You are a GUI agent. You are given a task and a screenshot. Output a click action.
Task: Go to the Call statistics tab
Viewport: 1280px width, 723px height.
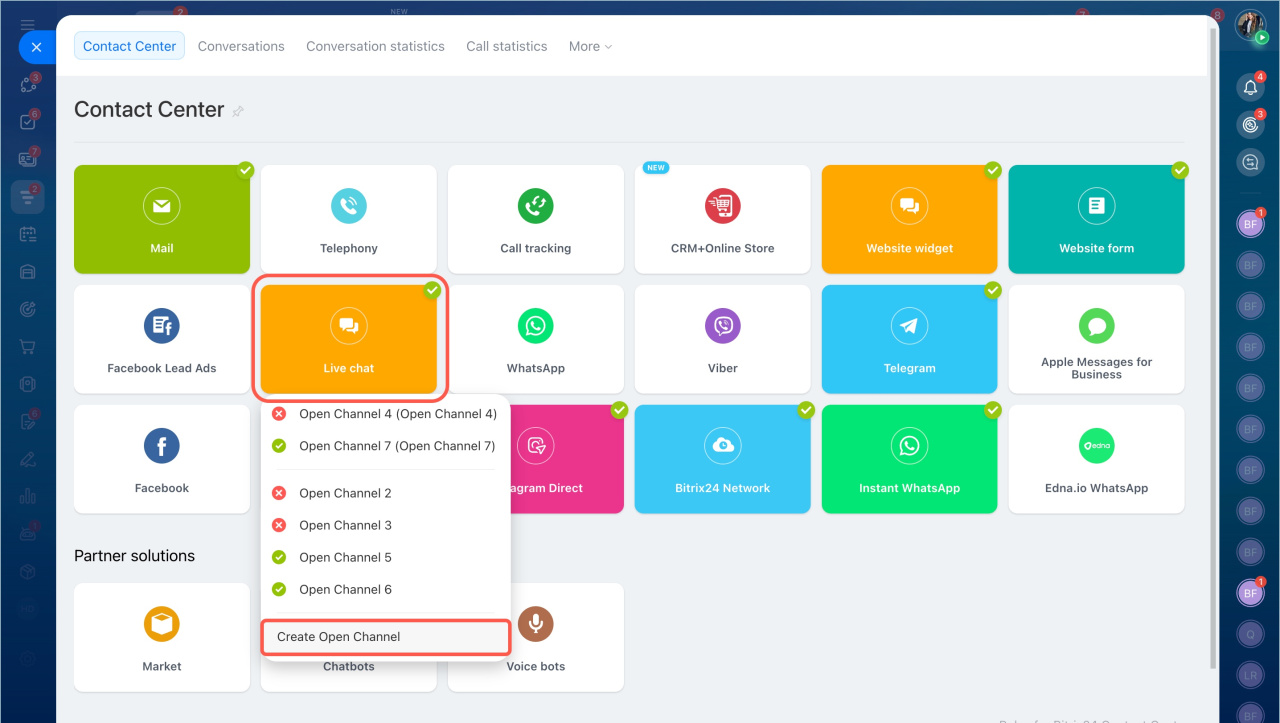click(x=506, y=46)
